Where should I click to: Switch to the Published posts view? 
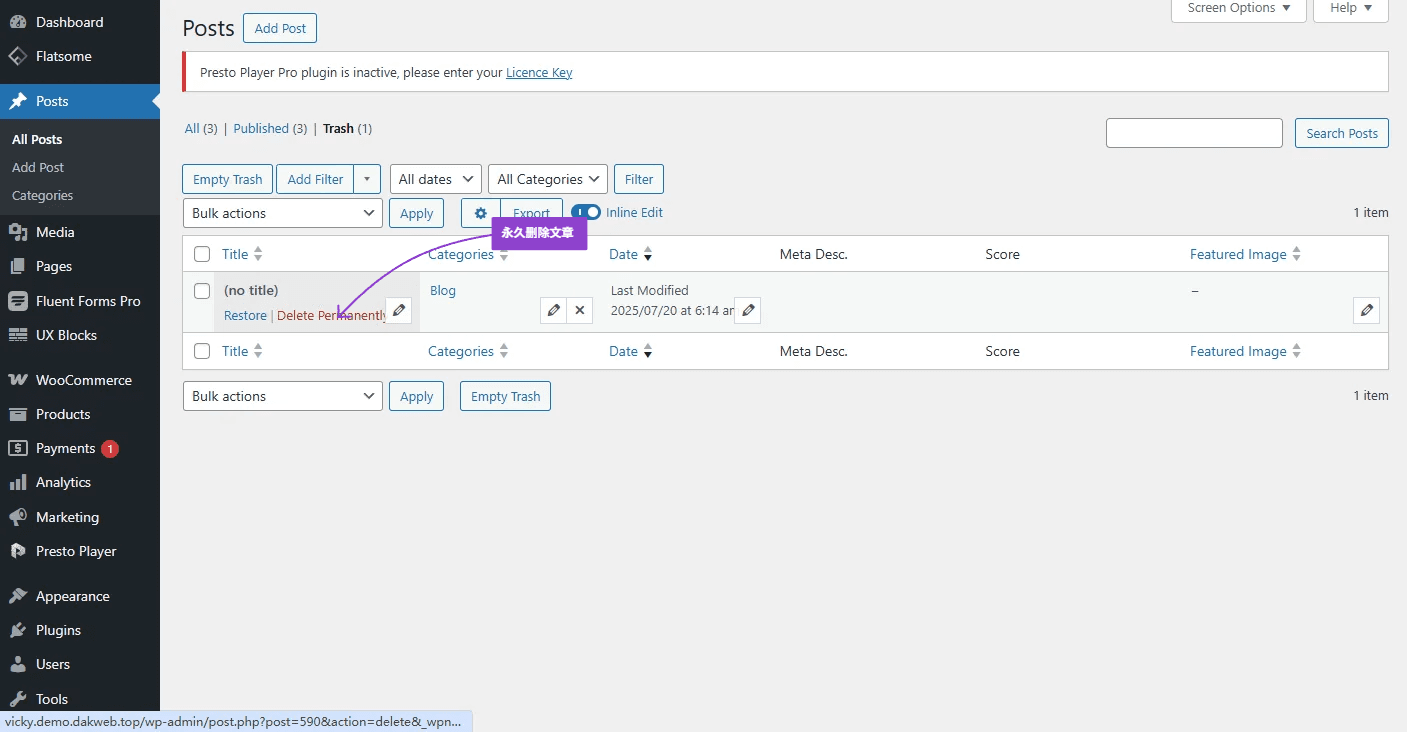tap(261, 128)
